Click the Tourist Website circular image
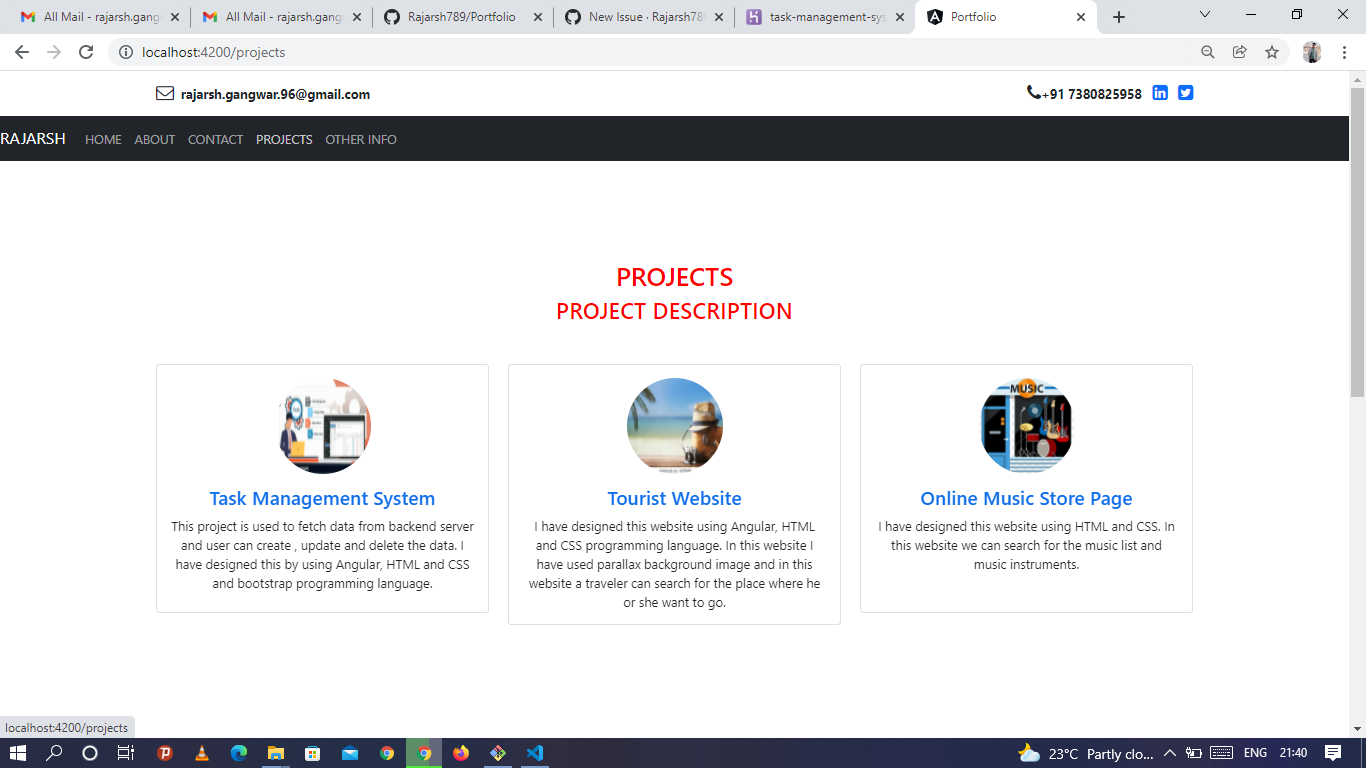 coord(674,424)
